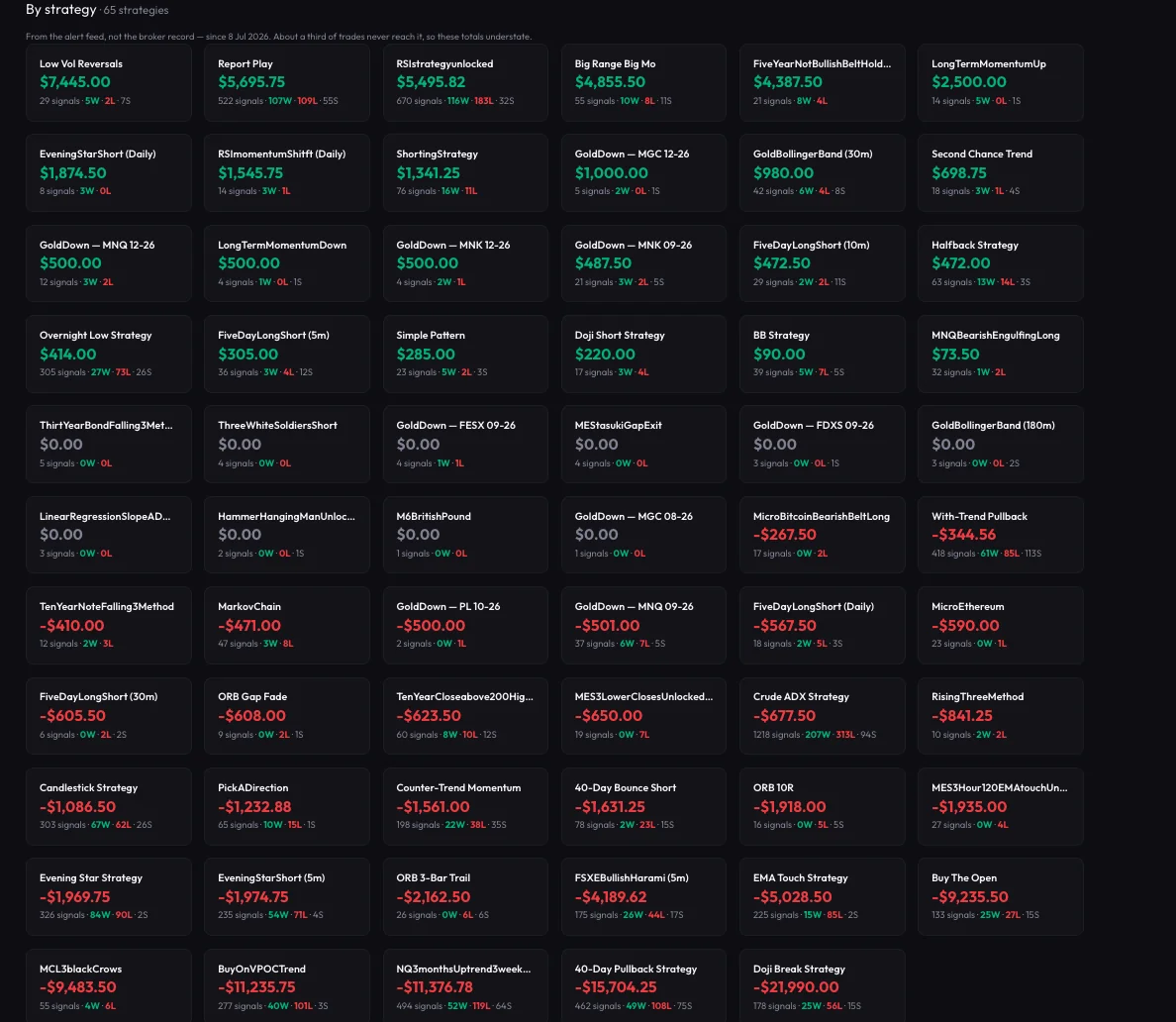Open the Big Range Big Mo card
This screenshot has height=1022, width=1176.
[643, 82]
